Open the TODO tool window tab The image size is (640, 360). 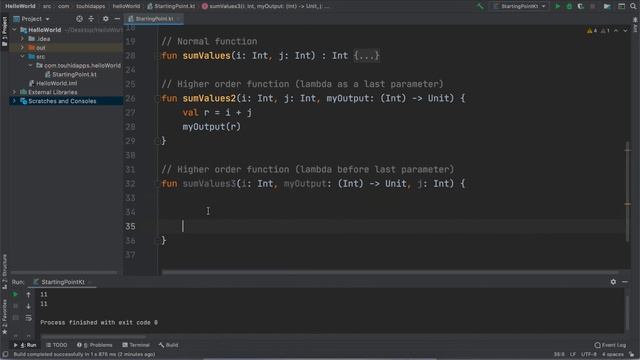[x=57, y=345]
